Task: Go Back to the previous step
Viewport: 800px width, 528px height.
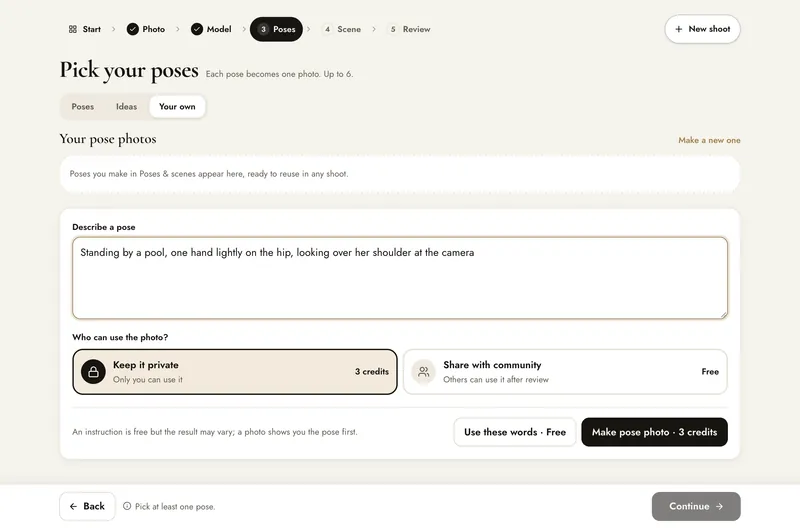Action: point(87,507)
